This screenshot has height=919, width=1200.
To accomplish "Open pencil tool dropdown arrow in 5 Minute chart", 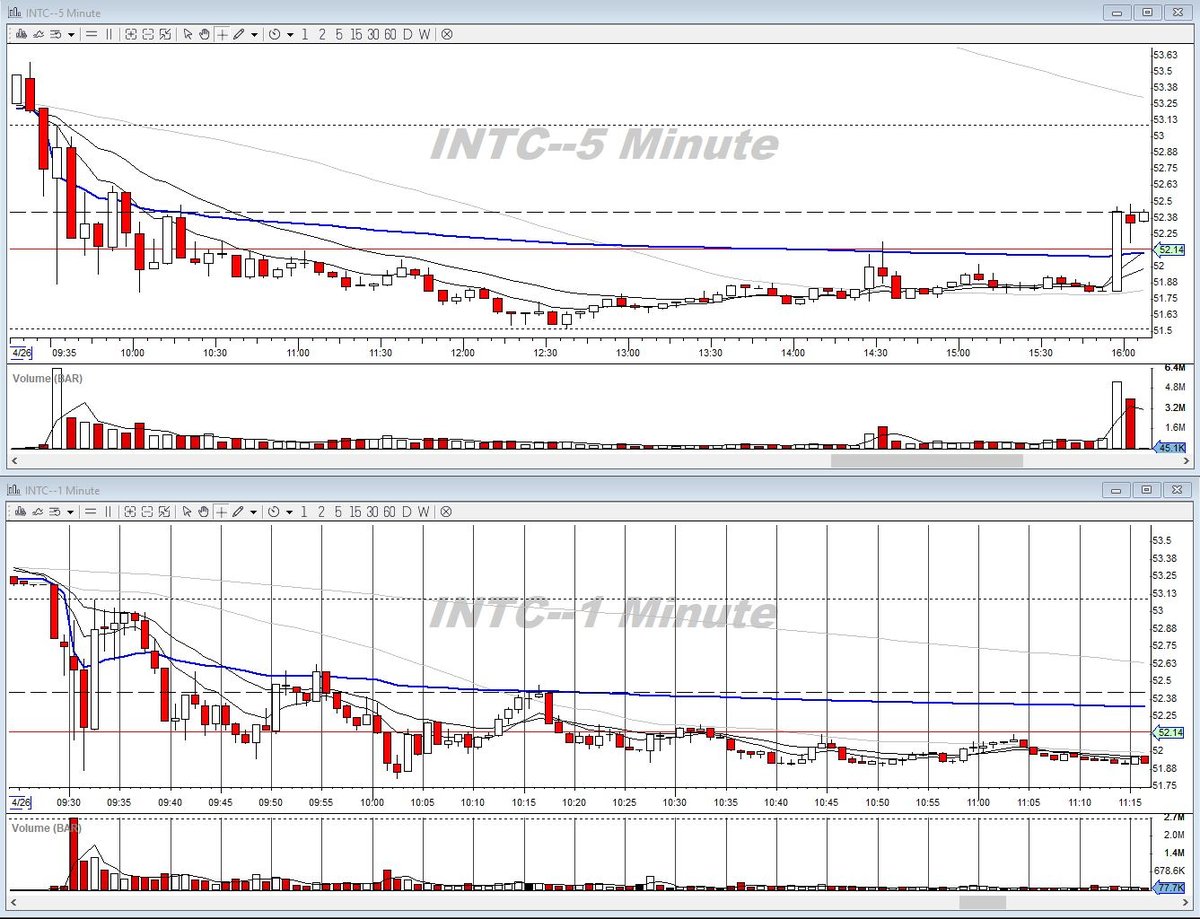I will click(x=255, y=35).
